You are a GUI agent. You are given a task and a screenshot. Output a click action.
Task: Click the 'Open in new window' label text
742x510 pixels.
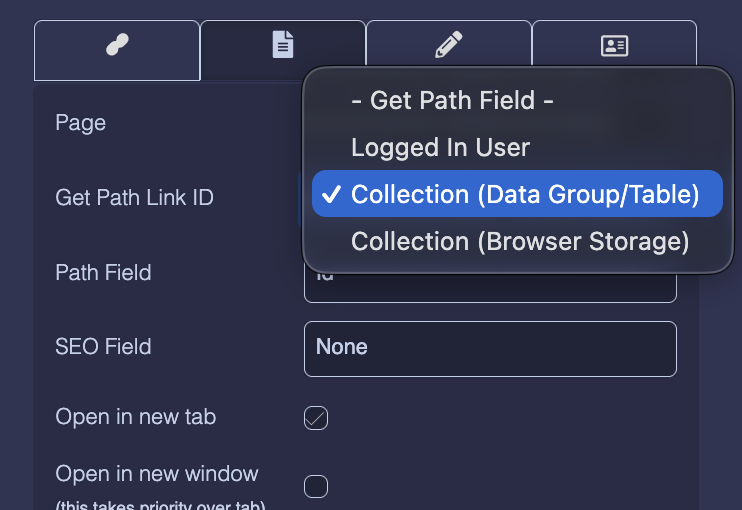coord(157,473)
